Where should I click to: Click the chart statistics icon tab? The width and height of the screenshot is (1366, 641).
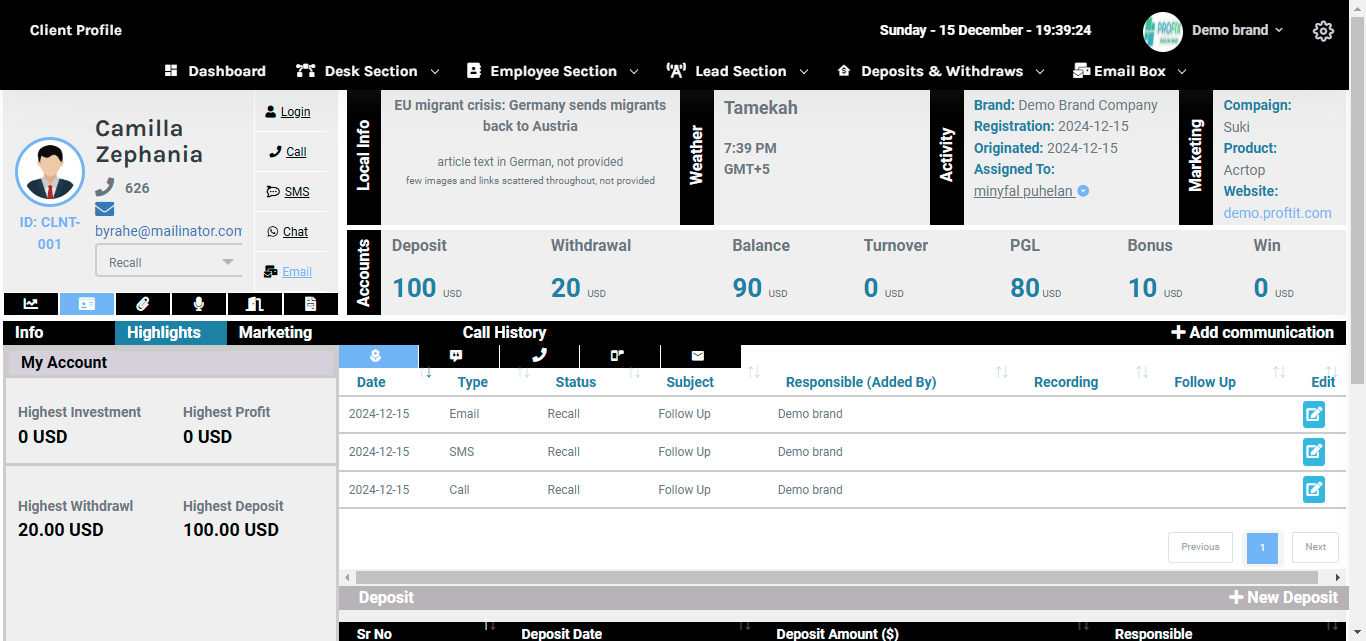[31, 304]
